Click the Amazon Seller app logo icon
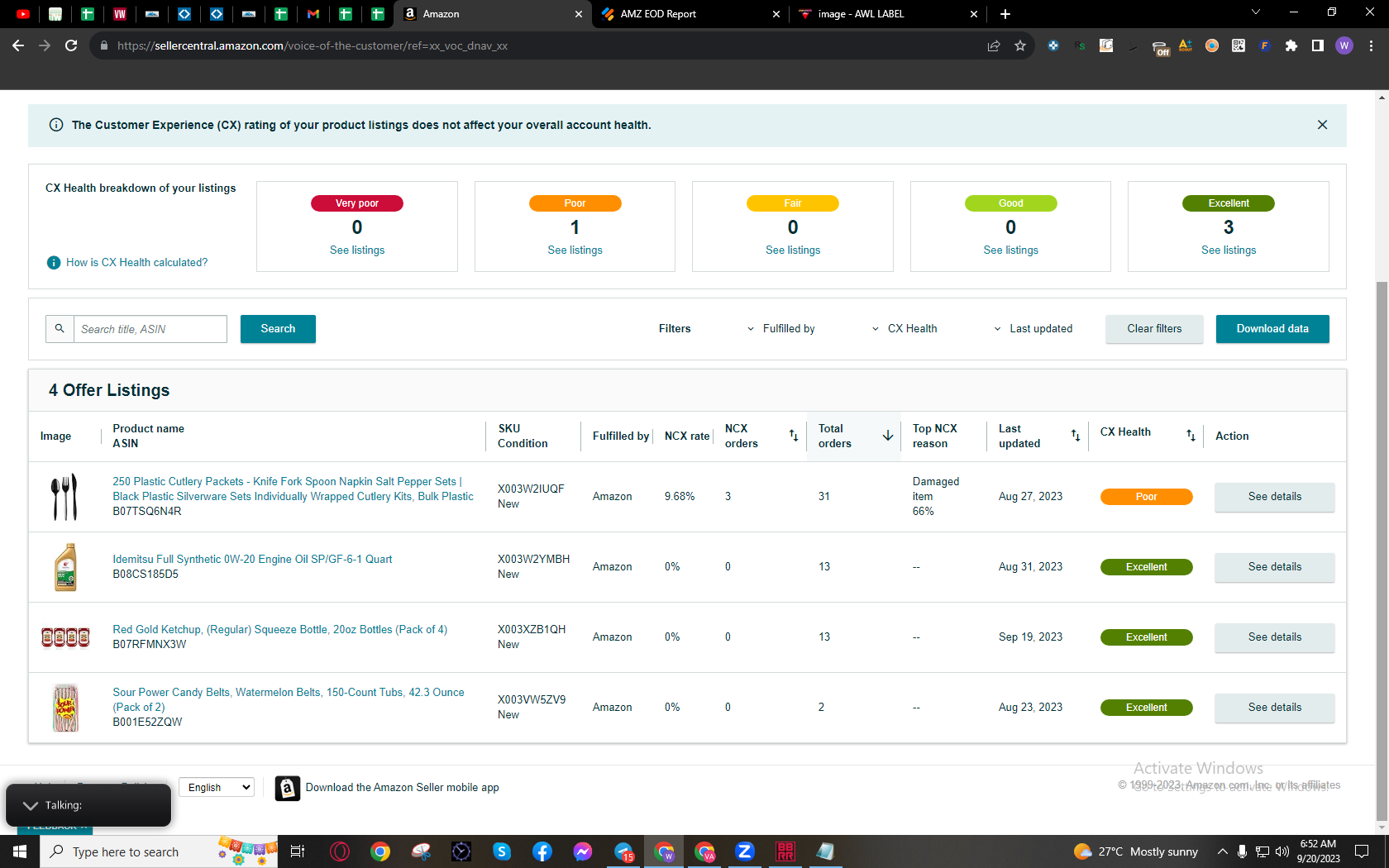Viewport: 1389px width, 868px height. (x=287, y=789)
